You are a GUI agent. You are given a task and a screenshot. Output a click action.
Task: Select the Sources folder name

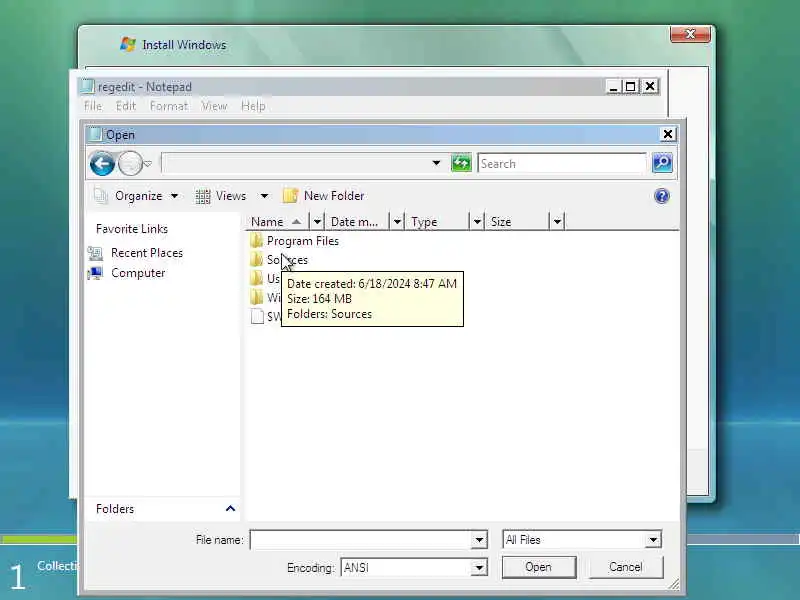coord(287,260)
